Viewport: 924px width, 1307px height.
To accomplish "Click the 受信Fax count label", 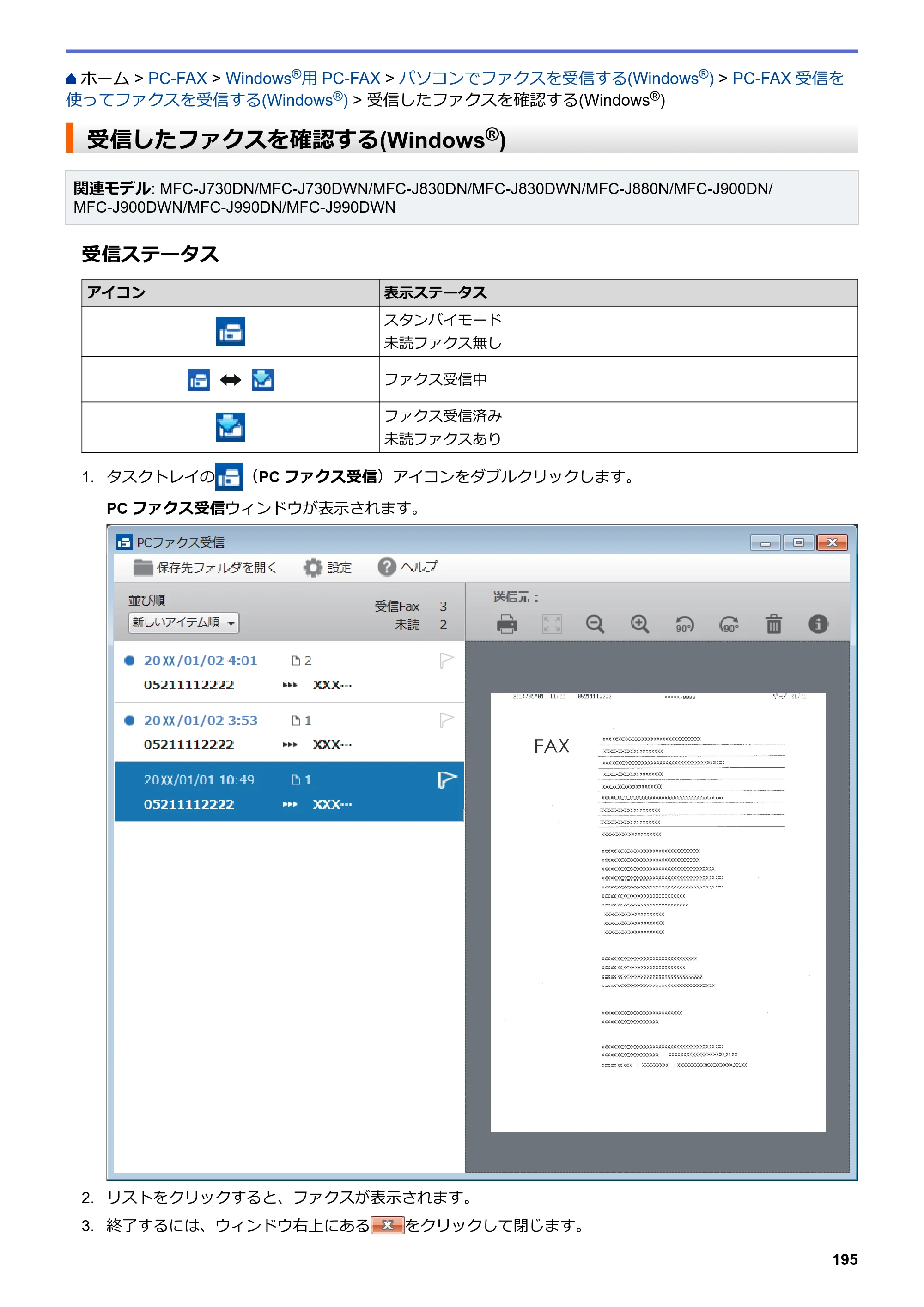I will point(397,606).
